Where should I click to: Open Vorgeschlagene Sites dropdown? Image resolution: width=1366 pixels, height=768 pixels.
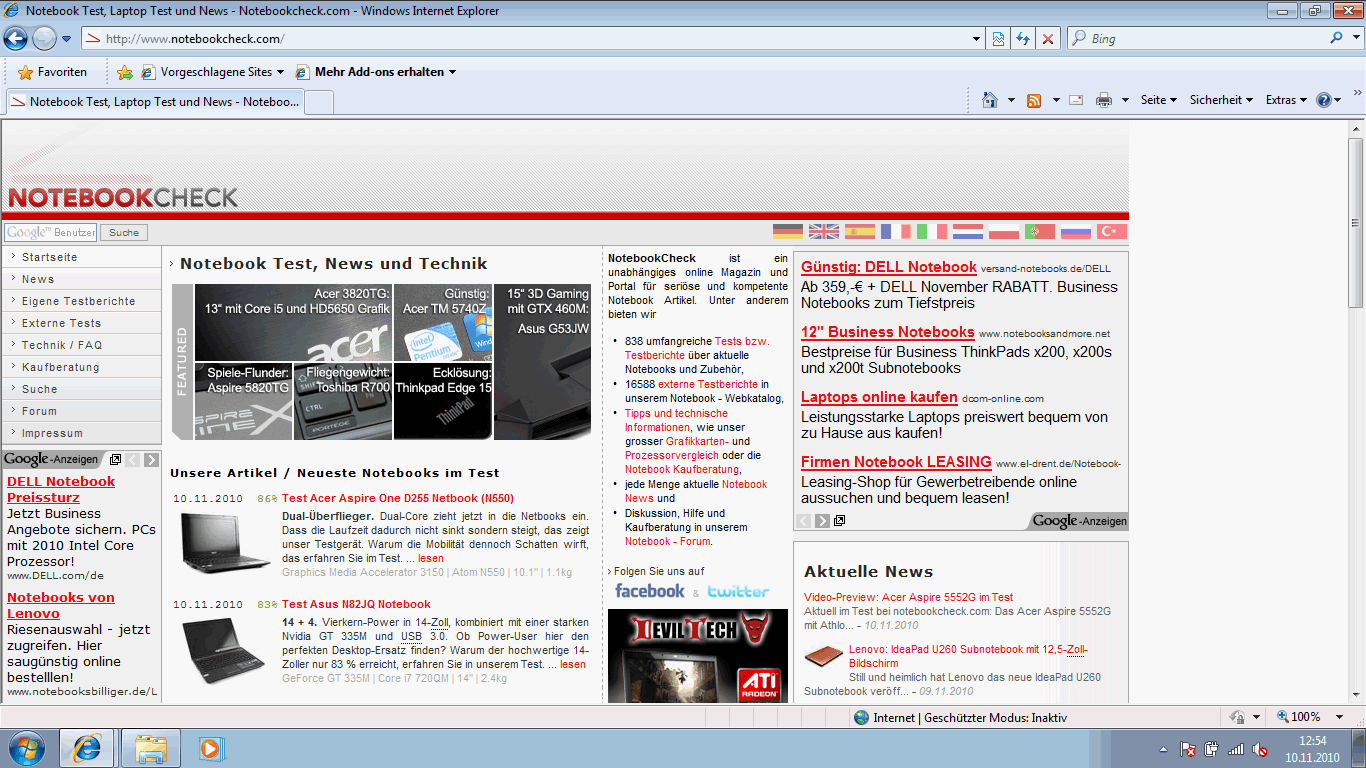tap(212, 72)
